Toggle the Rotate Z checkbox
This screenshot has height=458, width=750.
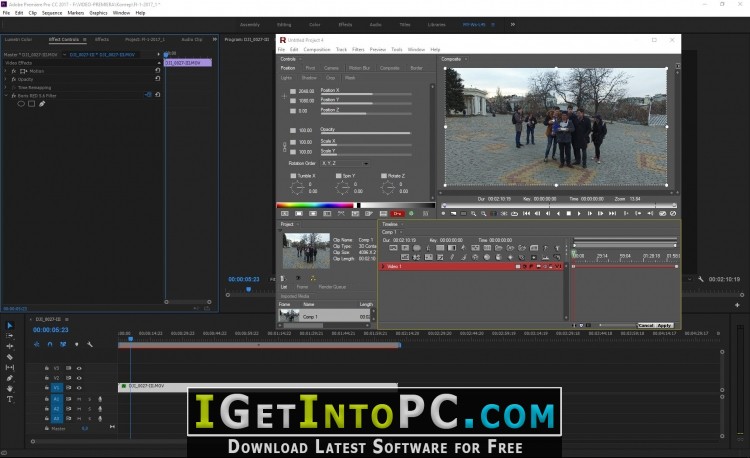coord(384,176)
